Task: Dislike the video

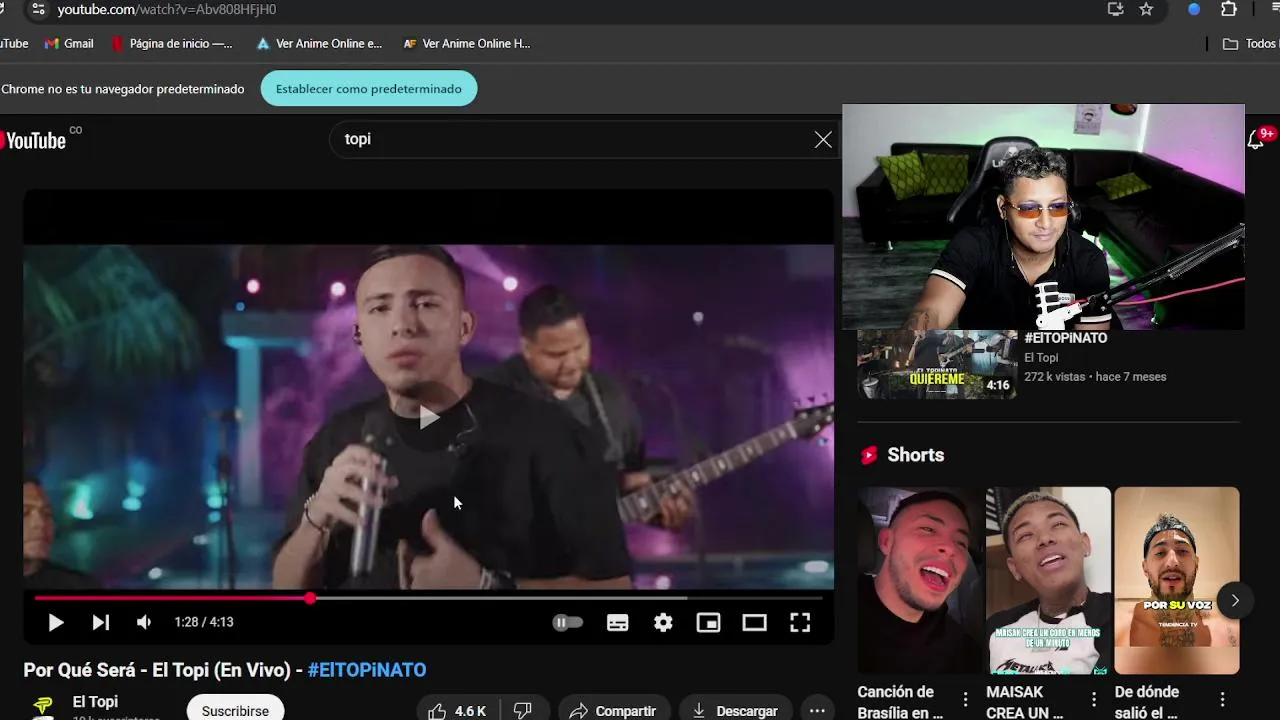Action: (523, 711)
